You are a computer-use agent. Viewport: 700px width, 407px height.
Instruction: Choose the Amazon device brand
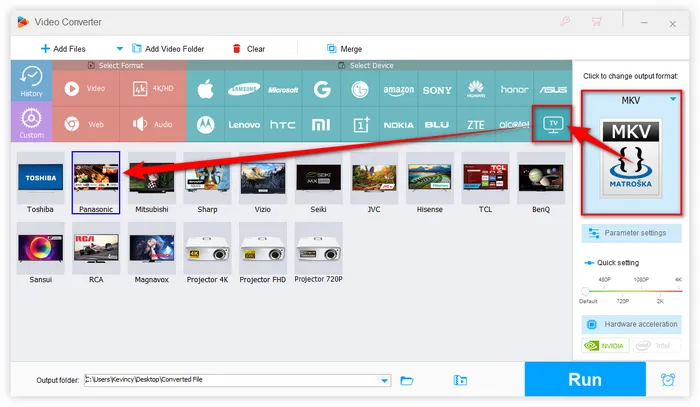coord(399,89)
